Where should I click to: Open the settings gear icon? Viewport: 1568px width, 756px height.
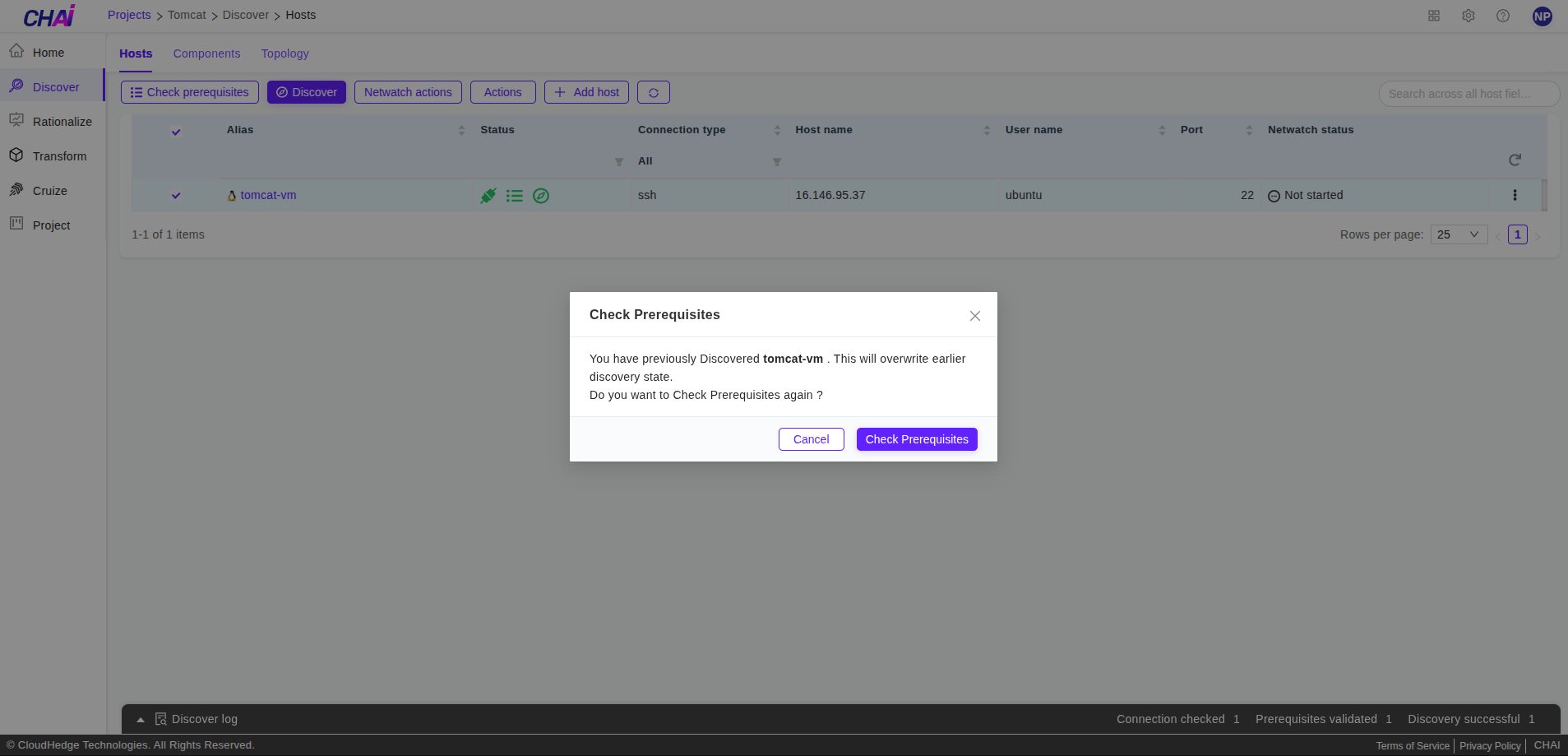point(1469,16)
